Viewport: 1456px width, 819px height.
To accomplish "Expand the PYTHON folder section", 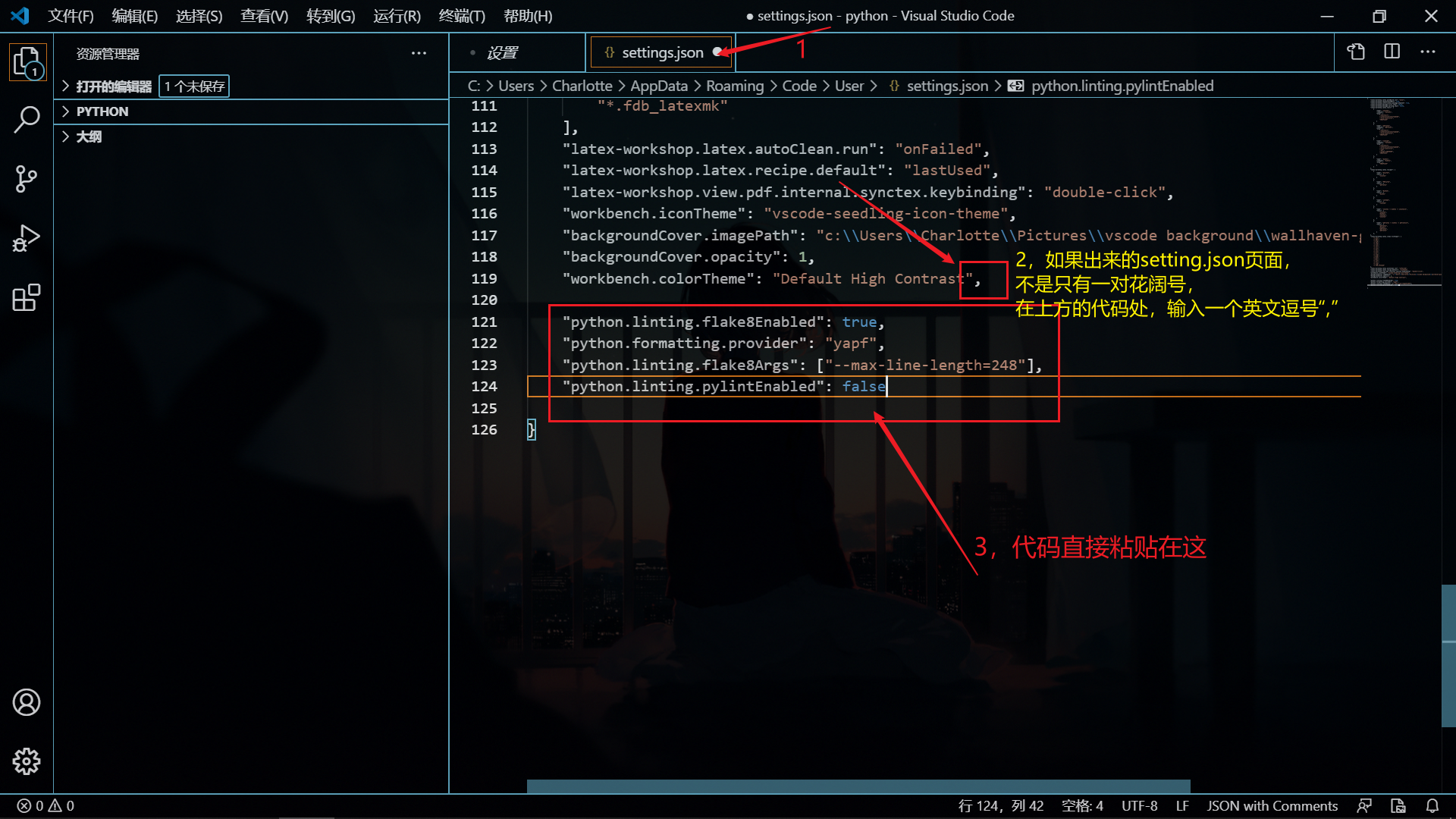I will 102,111.
